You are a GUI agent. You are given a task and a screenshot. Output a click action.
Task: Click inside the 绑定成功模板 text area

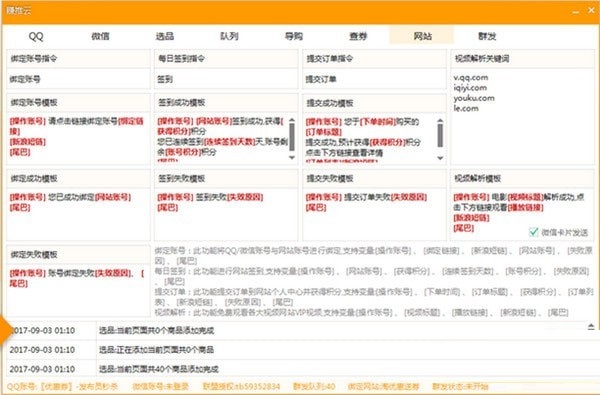pos(78,214)
